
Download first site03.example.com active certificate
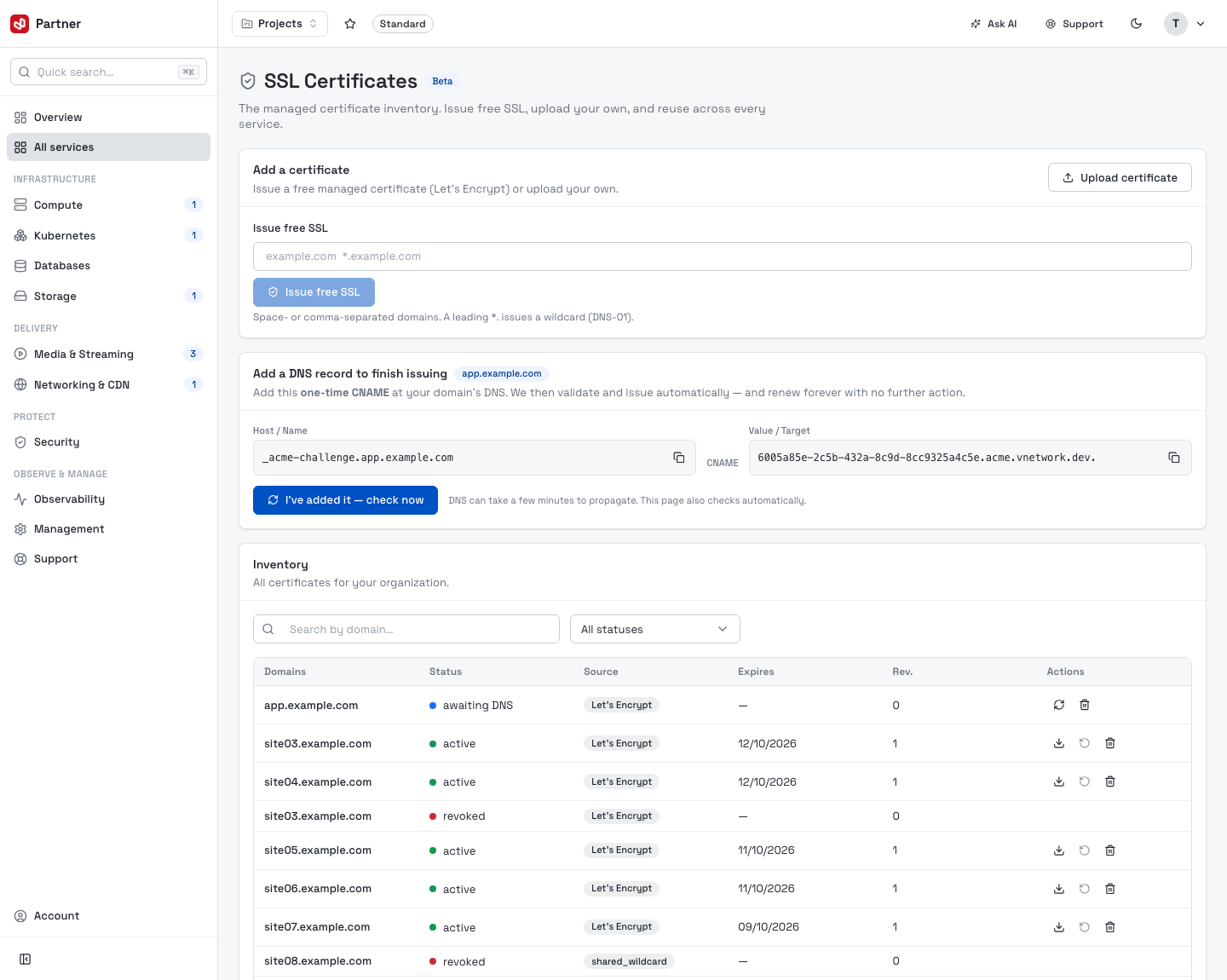(x=1059, y=743)
